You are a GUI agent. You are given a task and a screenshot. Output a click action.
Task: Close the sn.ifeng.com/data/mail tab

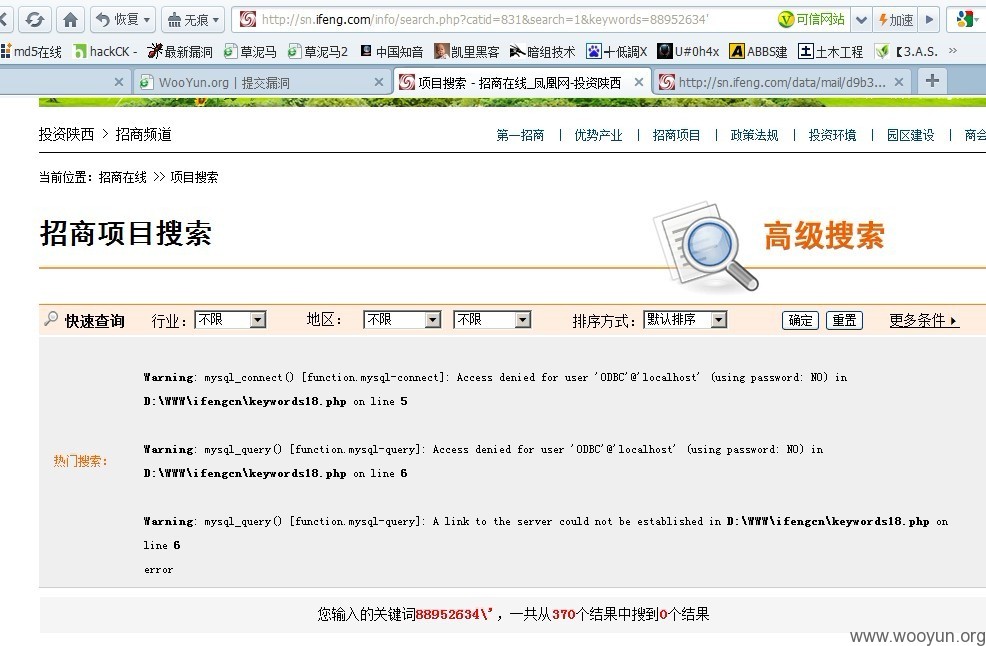click(x=899, y=82)
